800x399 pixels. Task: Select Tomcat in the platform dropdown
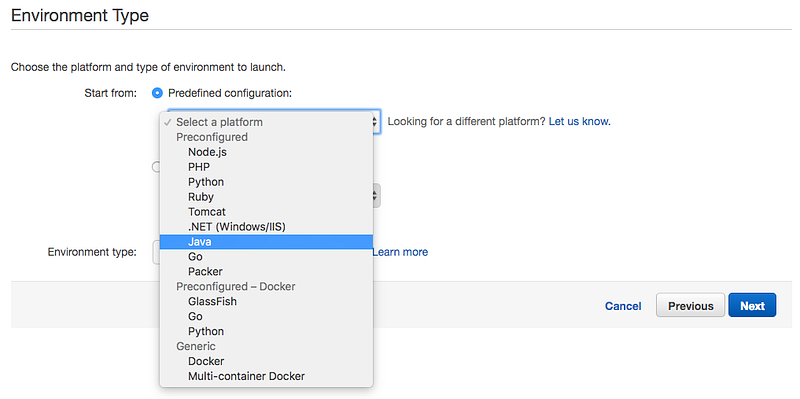click(x=266, y=212)
